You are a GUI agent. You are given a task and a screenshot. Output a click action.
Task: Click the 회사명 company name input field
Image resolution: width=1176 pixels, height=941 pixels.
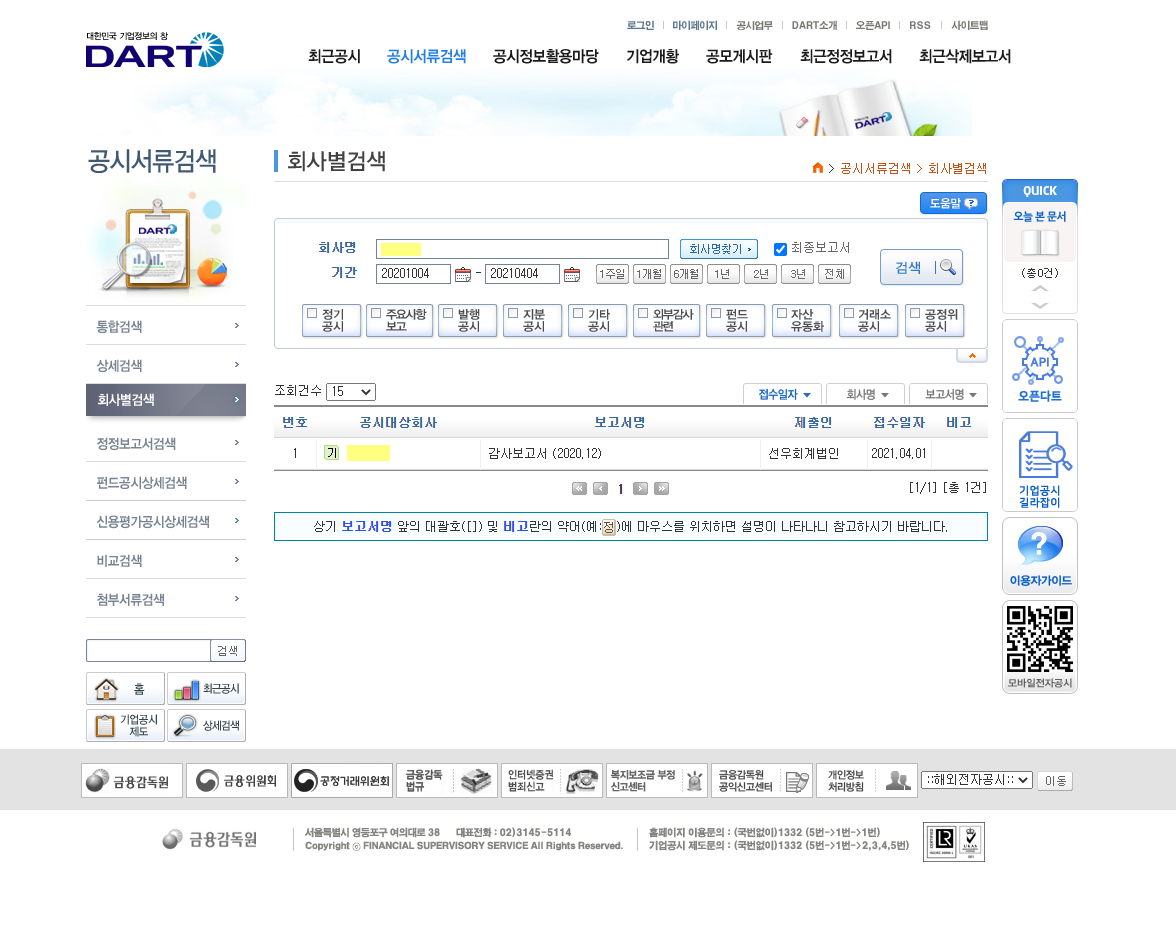coord(522,249)
